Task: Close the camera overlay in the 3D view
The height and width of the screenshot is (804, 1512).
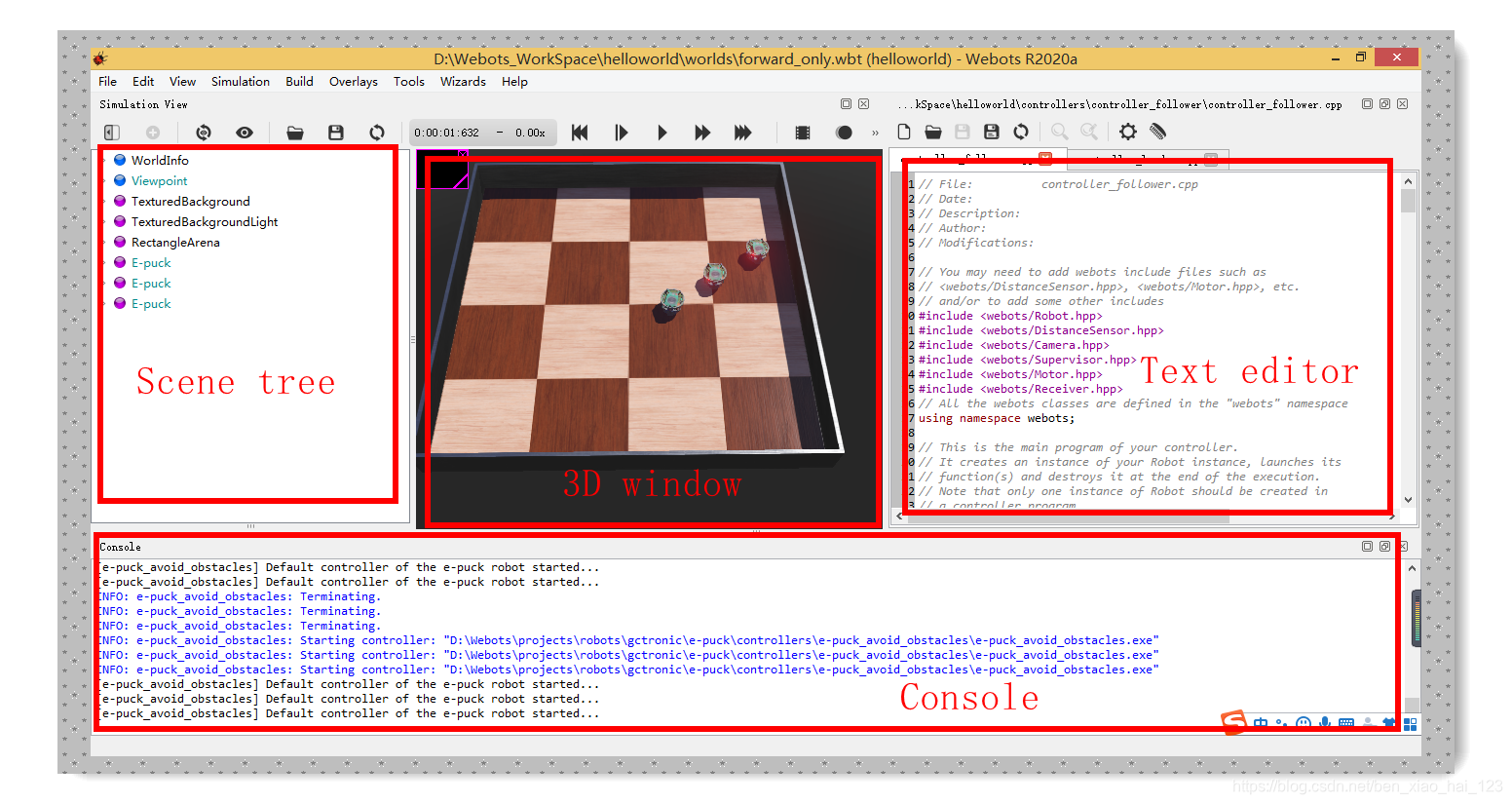Action: pos(463,154)
